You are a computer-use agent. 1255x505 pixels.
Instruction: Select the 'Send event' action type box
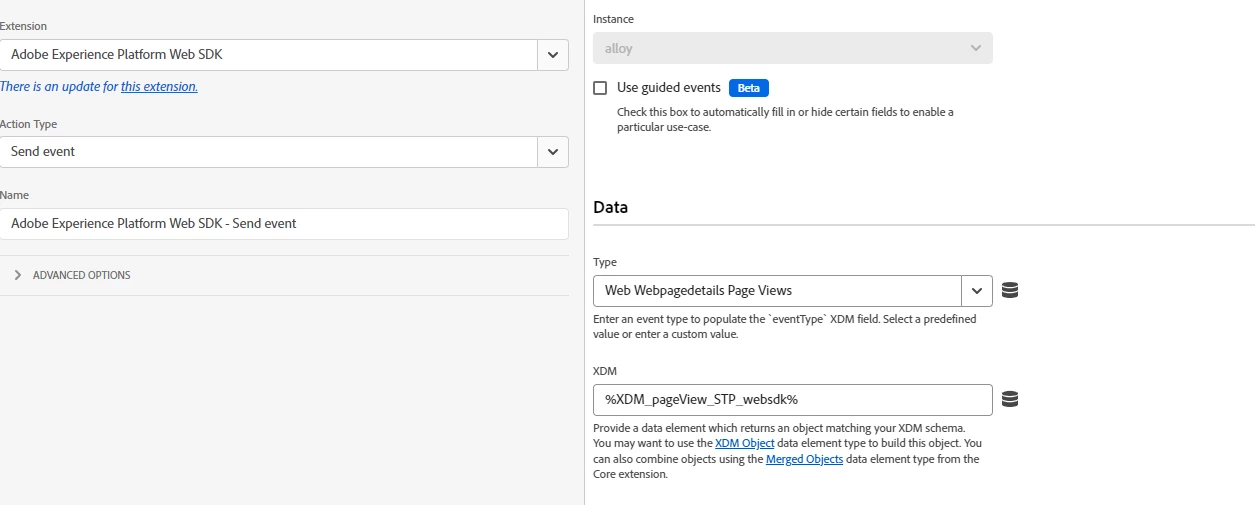268,152
